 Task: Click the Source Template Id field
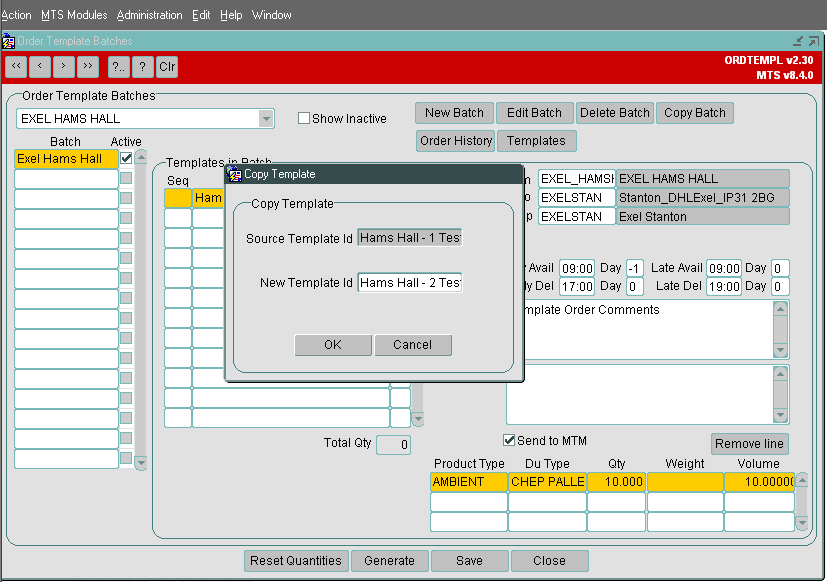coord(410,238)
